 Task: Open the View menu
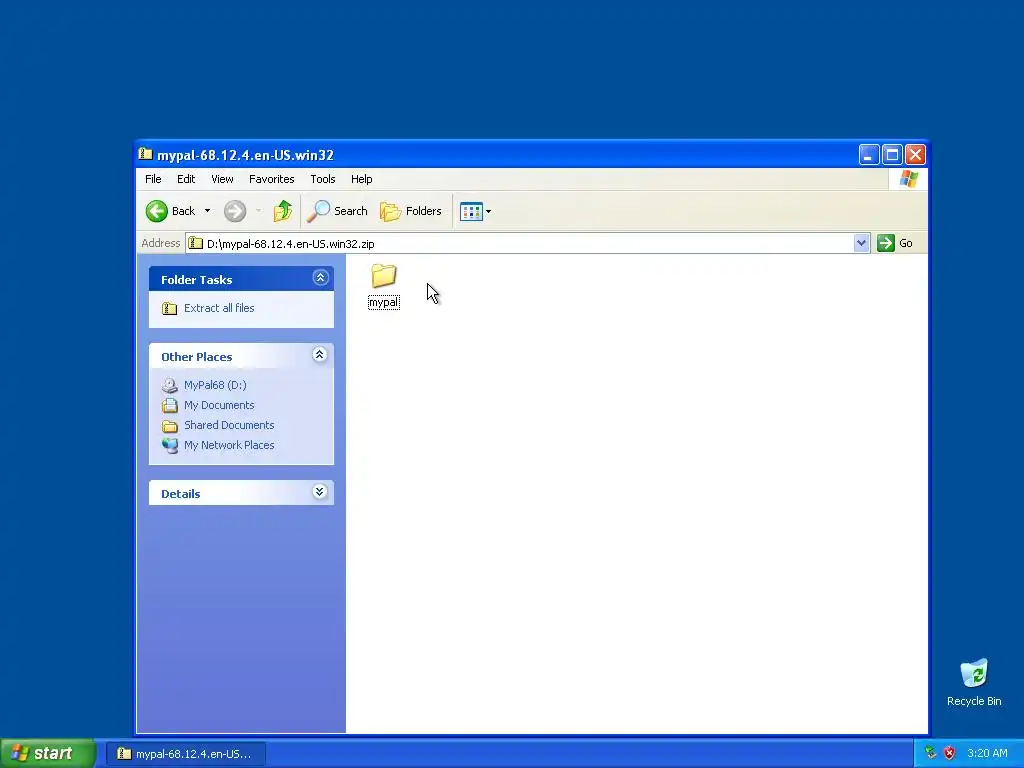pyautogui.click(x=222, y=179)
